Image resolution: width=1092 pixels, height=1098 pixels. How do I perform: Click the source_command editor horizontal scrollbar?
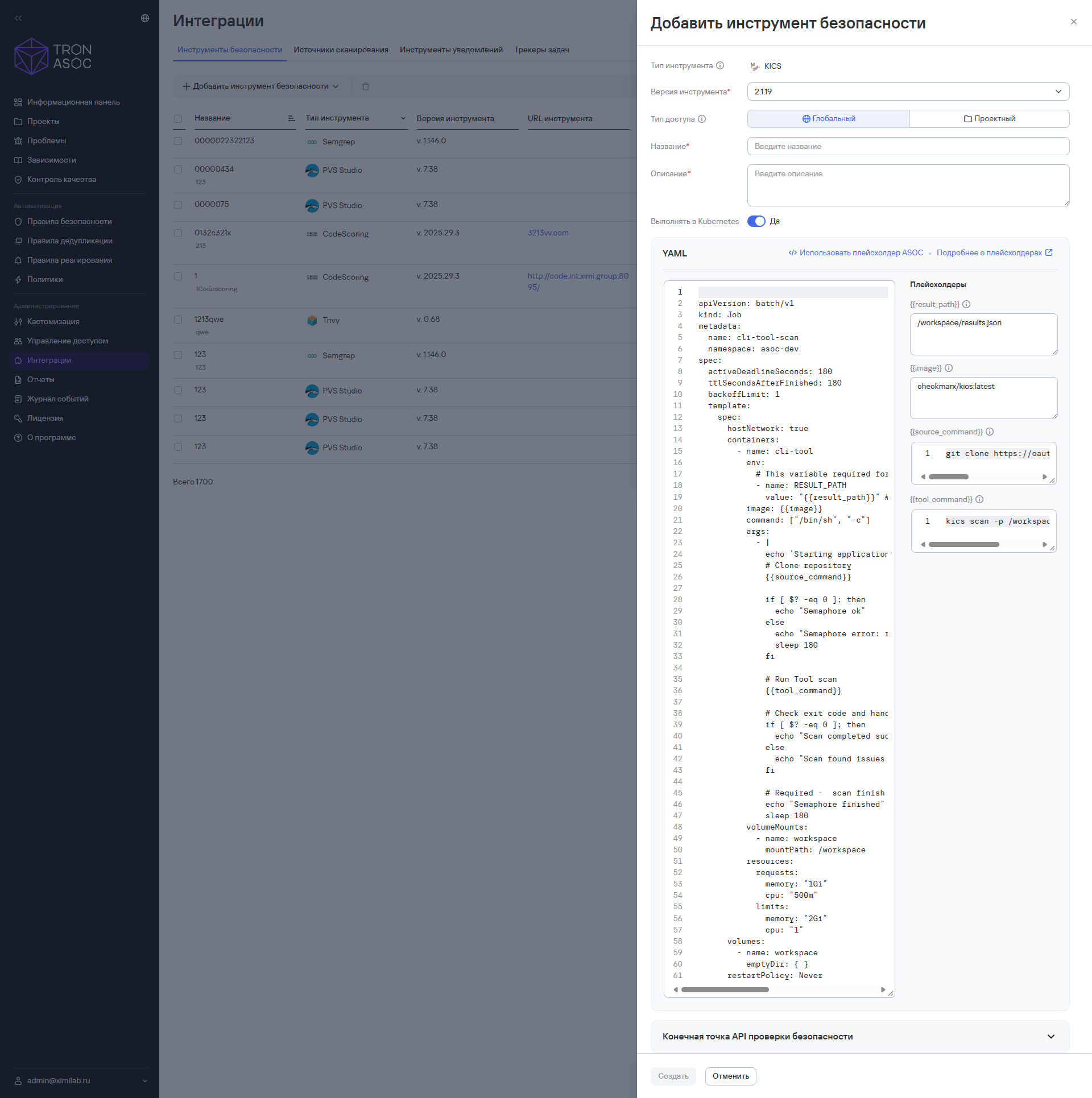click(949, 477)
